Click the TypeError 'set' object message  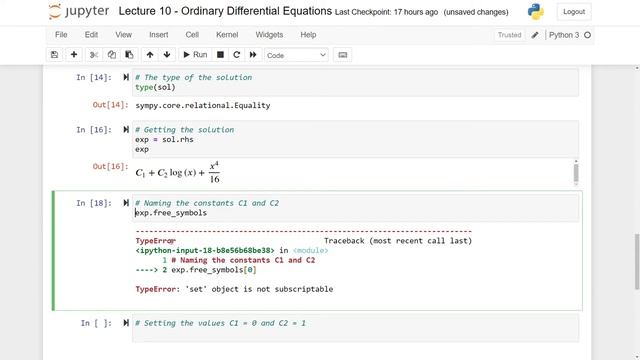pyautogui.click(x=234, y=289)
